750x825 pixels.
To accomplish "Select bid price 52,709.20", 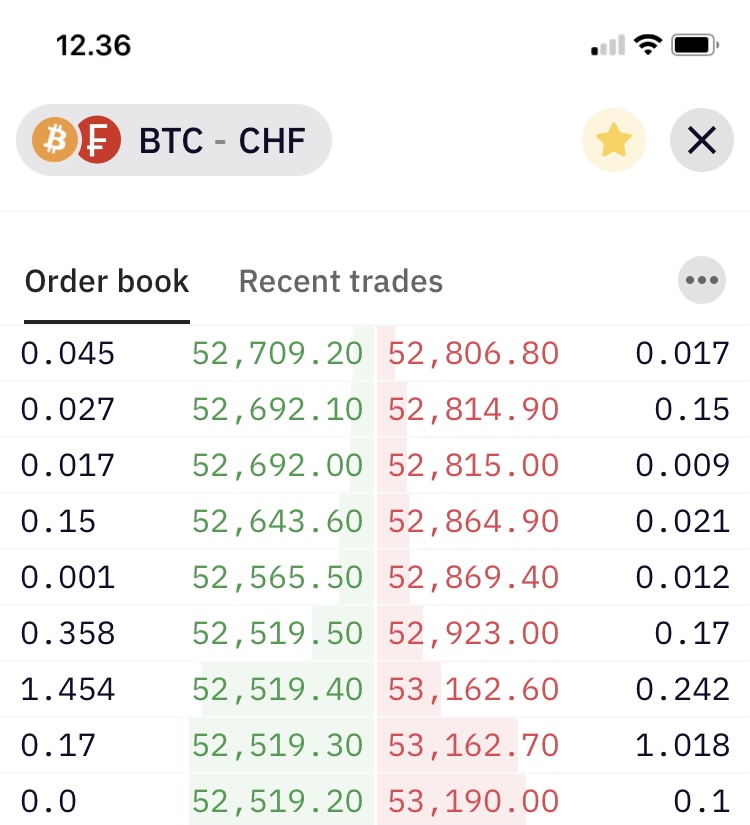I will [x=277, y=353].
